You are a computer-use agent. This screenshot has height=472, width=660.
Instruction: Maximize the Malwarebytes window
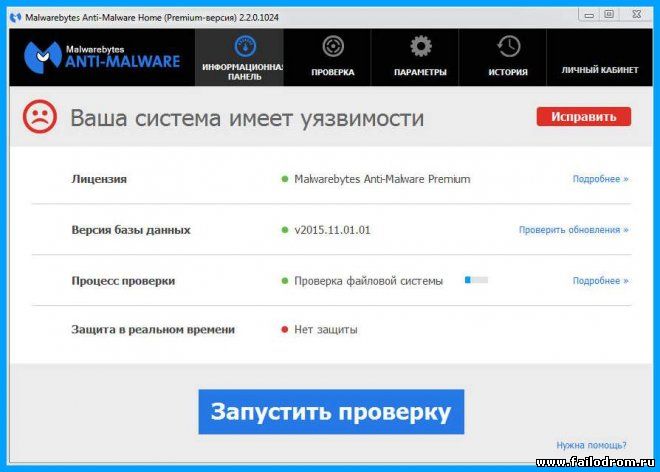(609, 14)
